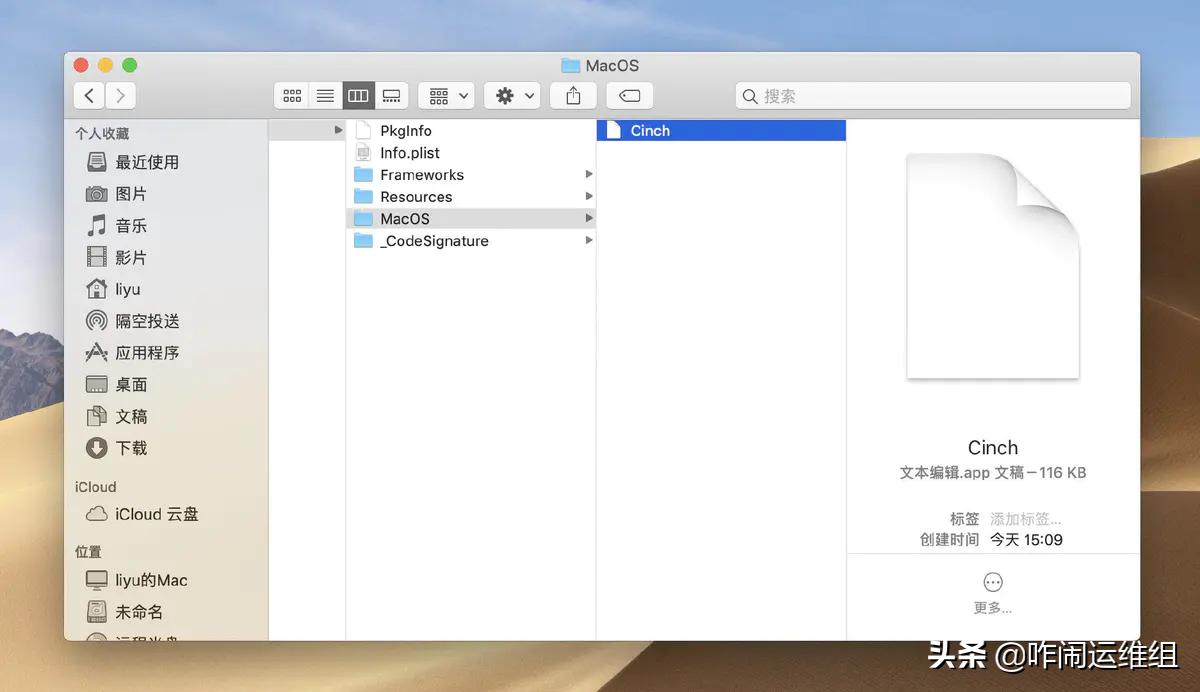Expand the _CodeSignature folder chevron
The image size is (1200, 692).
coord(590,241)
